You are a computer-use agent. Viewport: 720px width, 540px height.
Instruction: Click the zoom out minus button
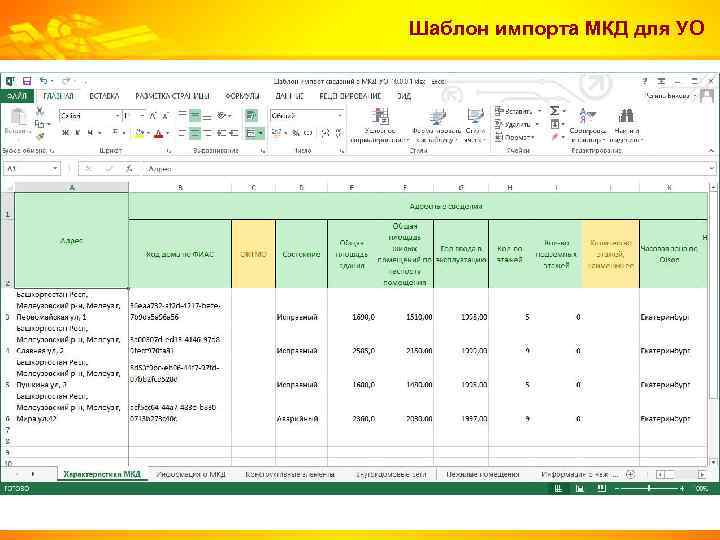click(x=617, y=489)
